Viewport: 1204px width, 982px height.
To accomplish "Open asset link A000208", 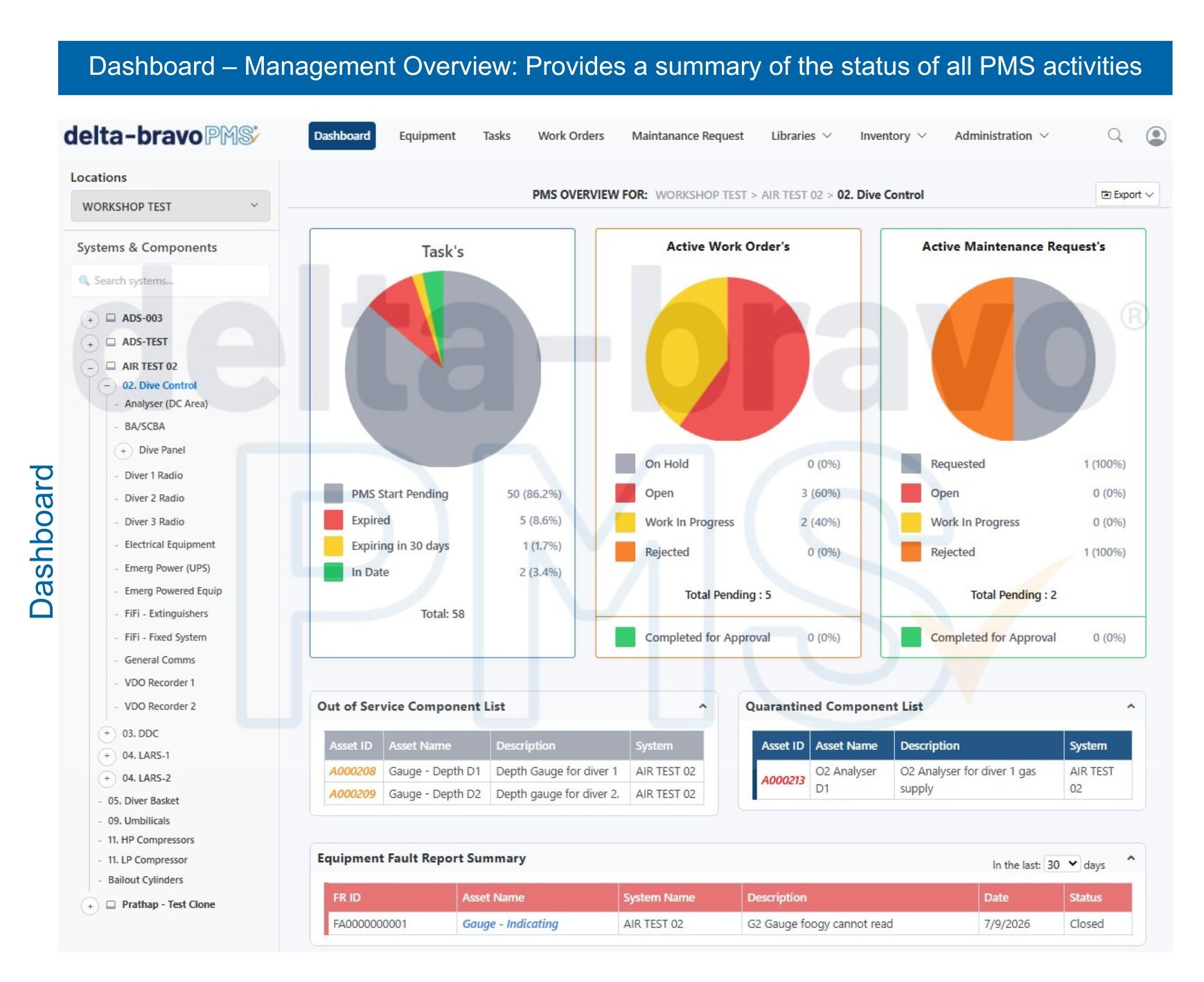I will 352,771.
